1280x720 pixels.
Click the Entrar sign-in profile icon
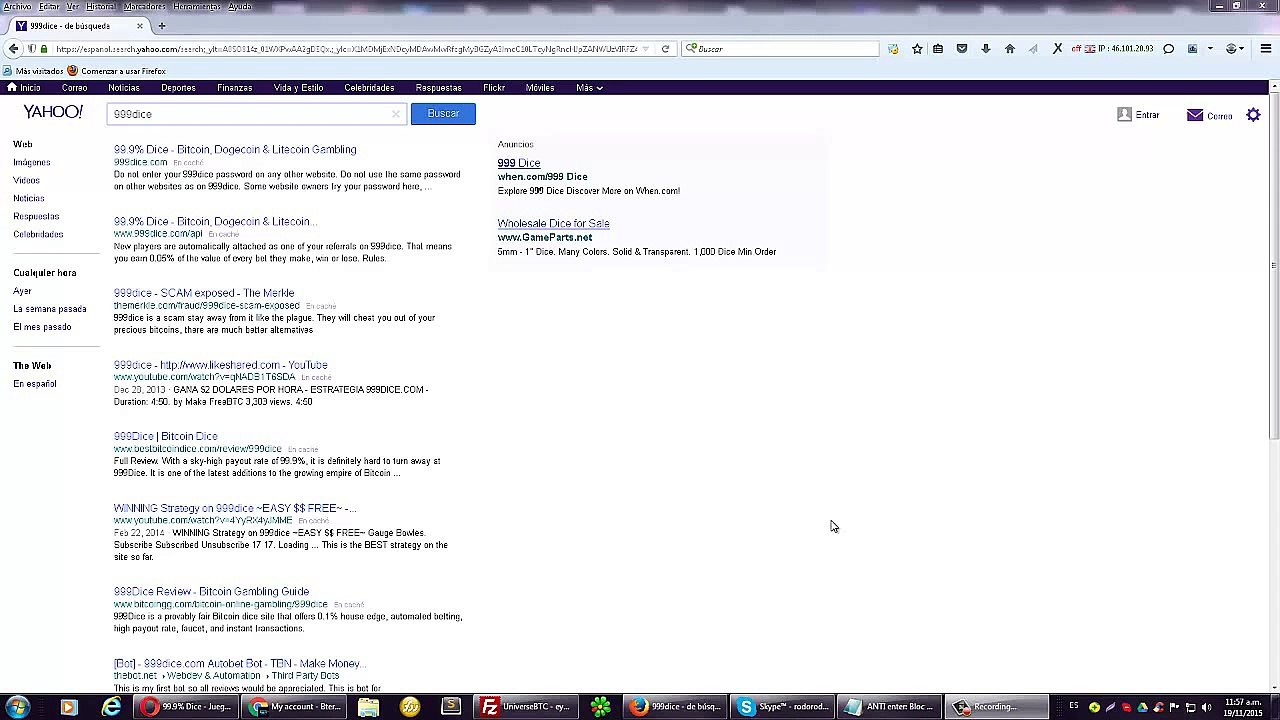(1124, 115)
